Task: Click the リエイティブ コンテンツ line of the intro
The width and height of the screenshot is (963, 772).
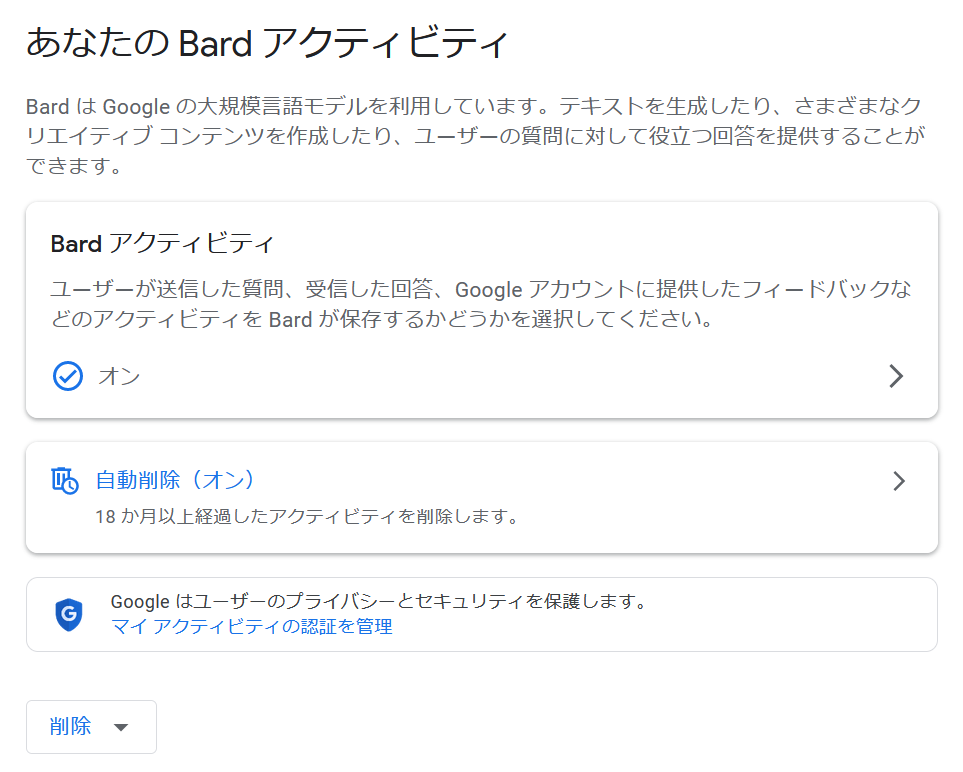Action: pos(475,136)
